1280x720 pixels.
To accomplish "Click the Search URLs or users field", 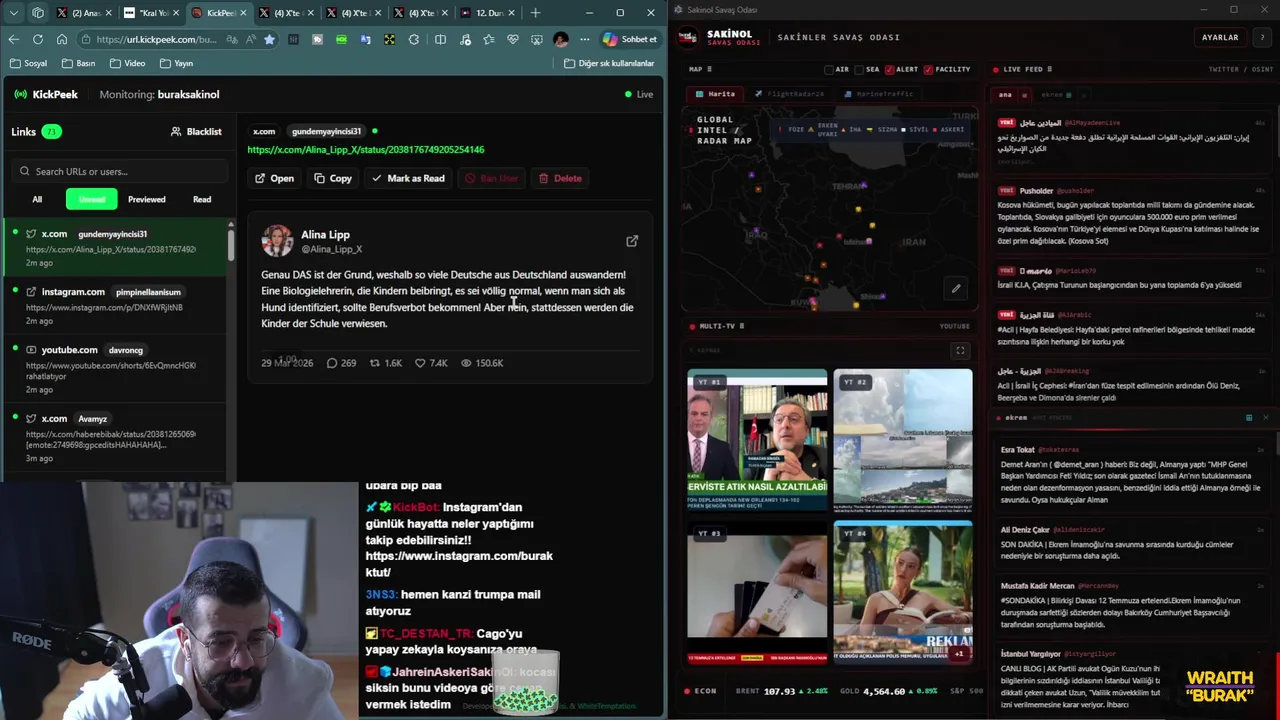I will click(118, 171).
